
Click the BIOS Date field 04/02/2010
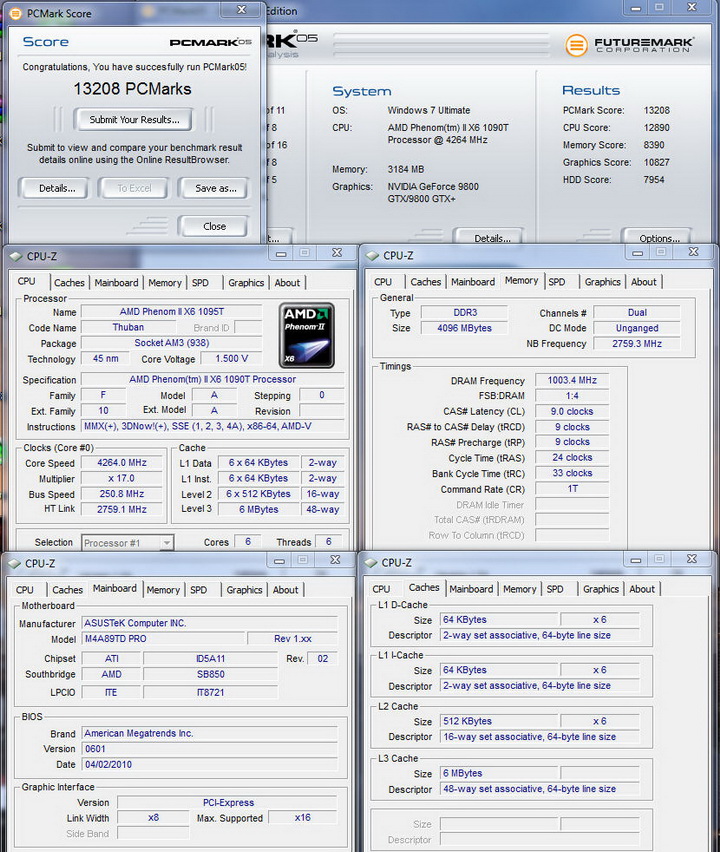pyautogui.click(x=210, y=765)
